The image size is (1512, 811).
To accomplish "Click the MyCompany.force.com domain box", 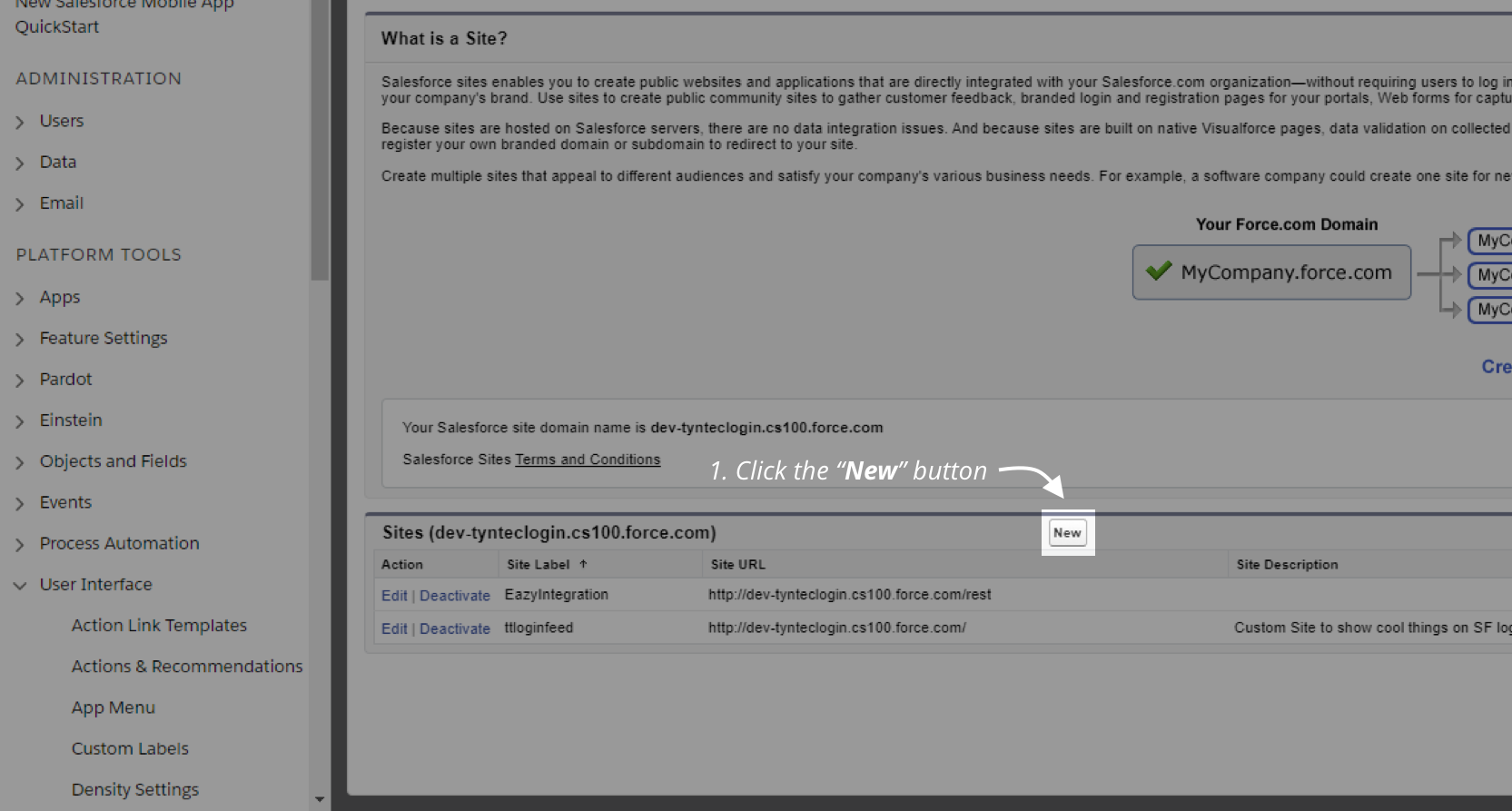I will click(x=1271, y=272).
